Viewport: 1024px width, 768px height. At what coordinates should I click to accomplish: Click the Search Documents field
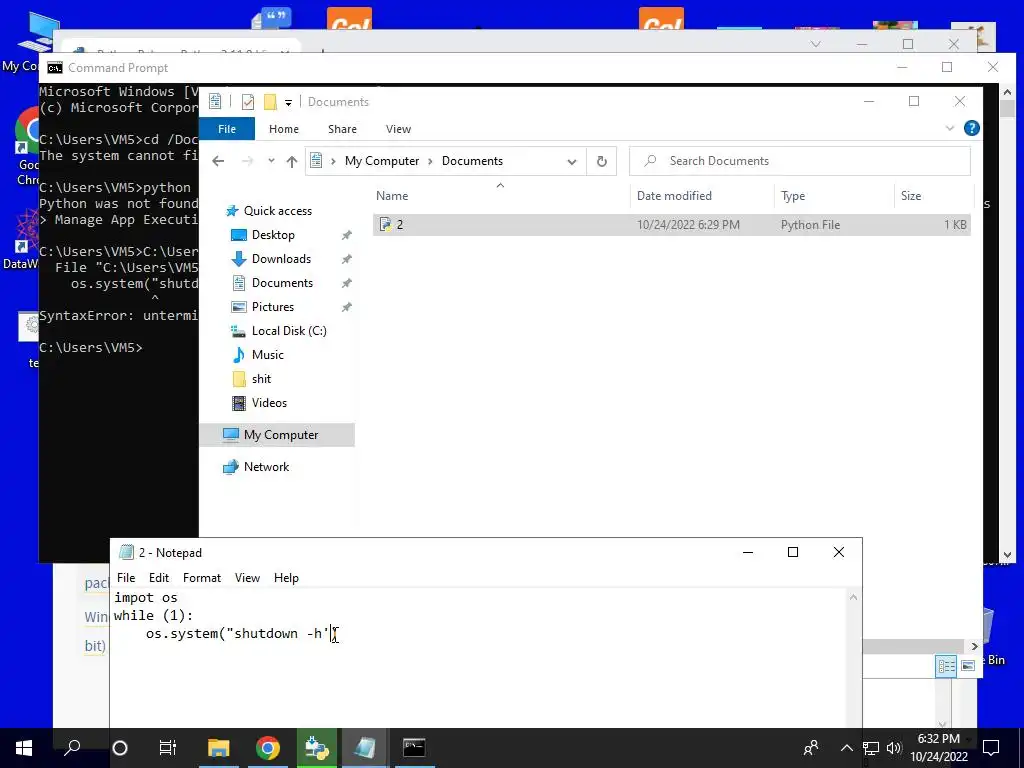[799, 161]
